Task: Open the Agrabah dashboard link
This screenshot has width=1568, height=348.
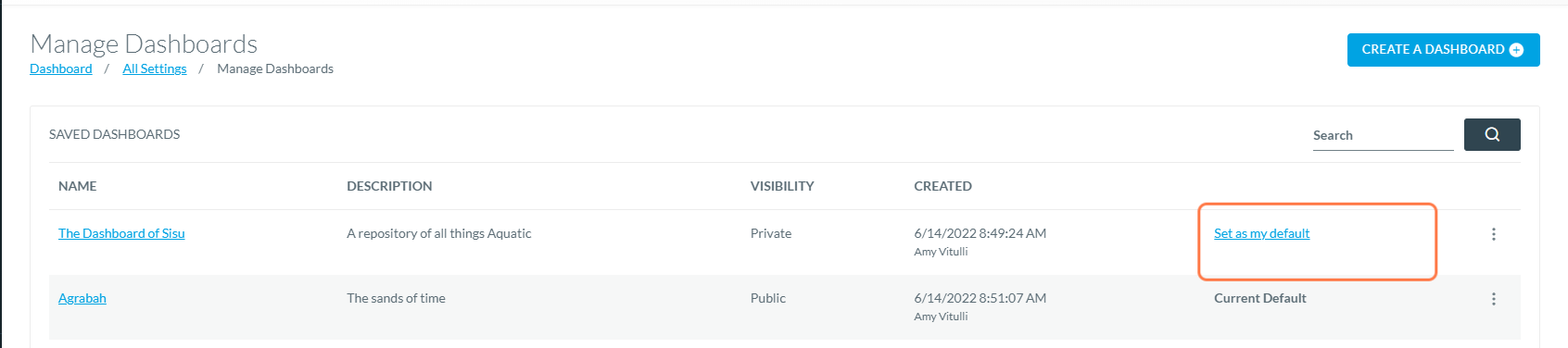Action: (82, 298)
